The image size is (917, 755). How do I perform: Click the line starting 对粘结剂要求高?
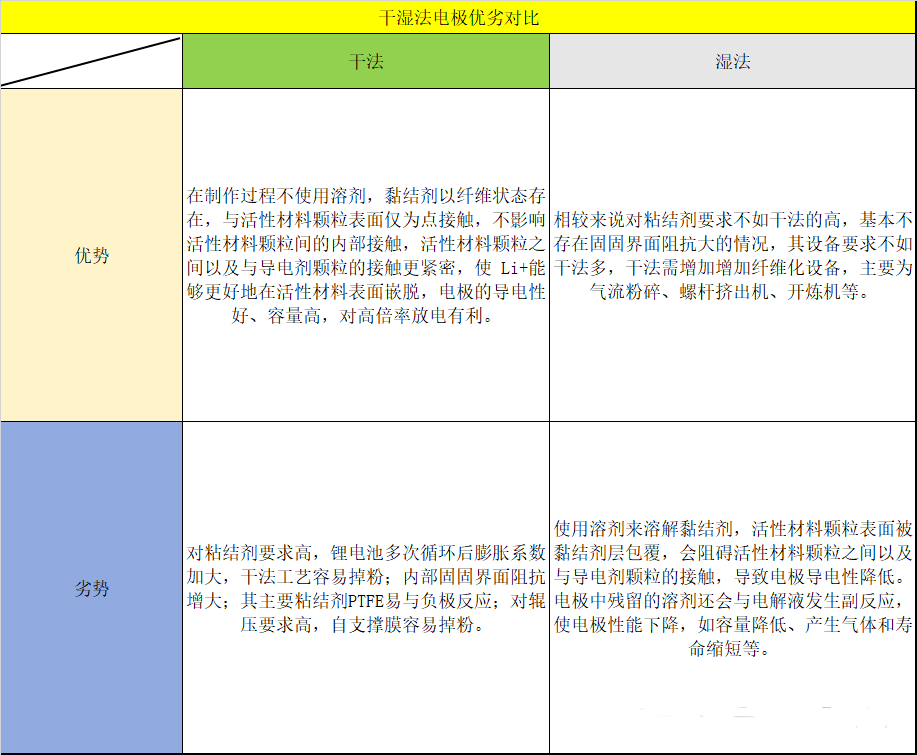coord(365,552)
